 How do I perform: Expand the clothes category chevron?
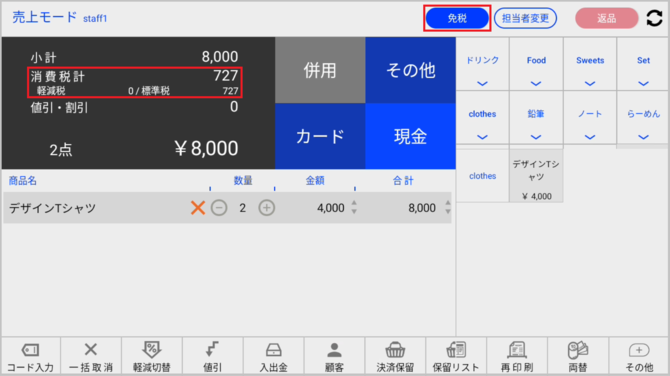(482, 137)
